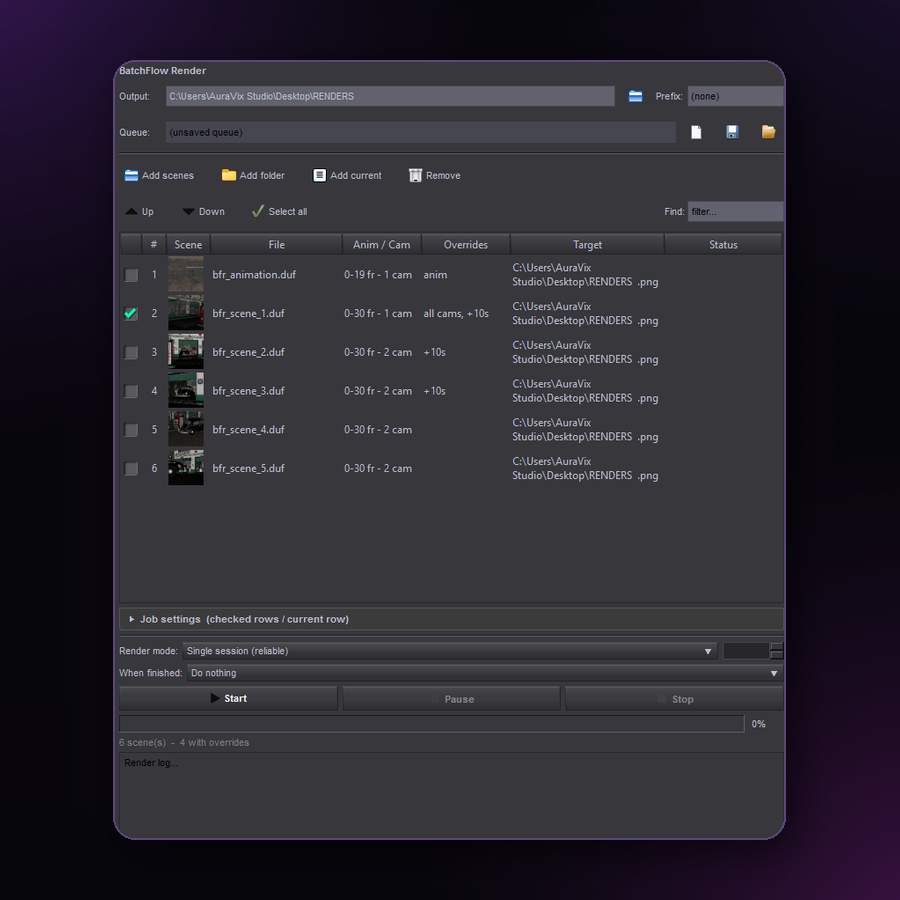The image size is (900, 900).
Task: Click the Find filter input field
Action: 735,212
